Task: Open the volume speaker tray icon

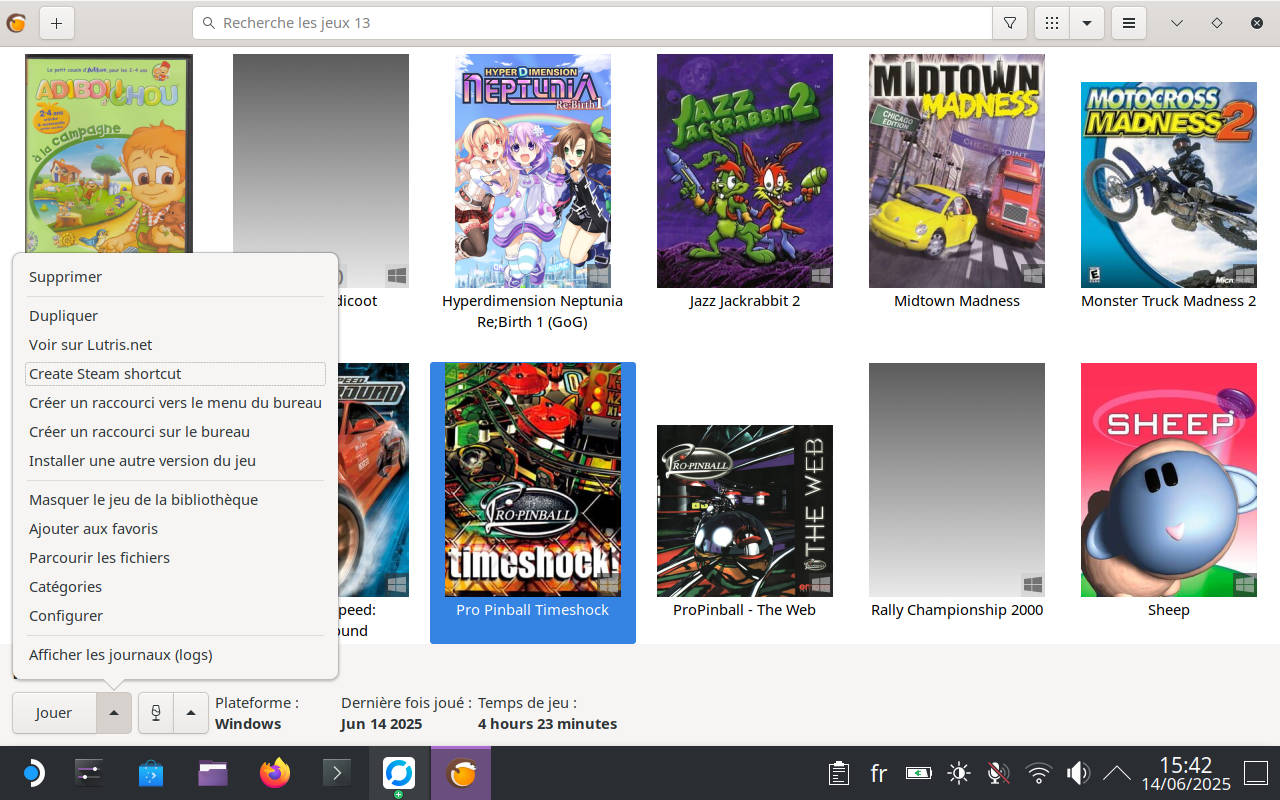Action: coord(1078,773)
